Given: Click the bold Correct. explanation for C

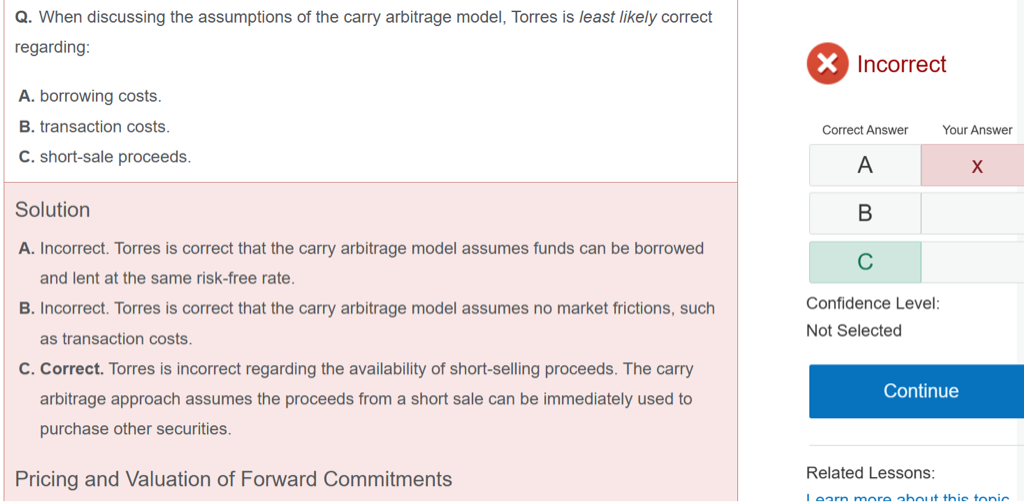Looking at the screenshot, I should tap(72, 369).
